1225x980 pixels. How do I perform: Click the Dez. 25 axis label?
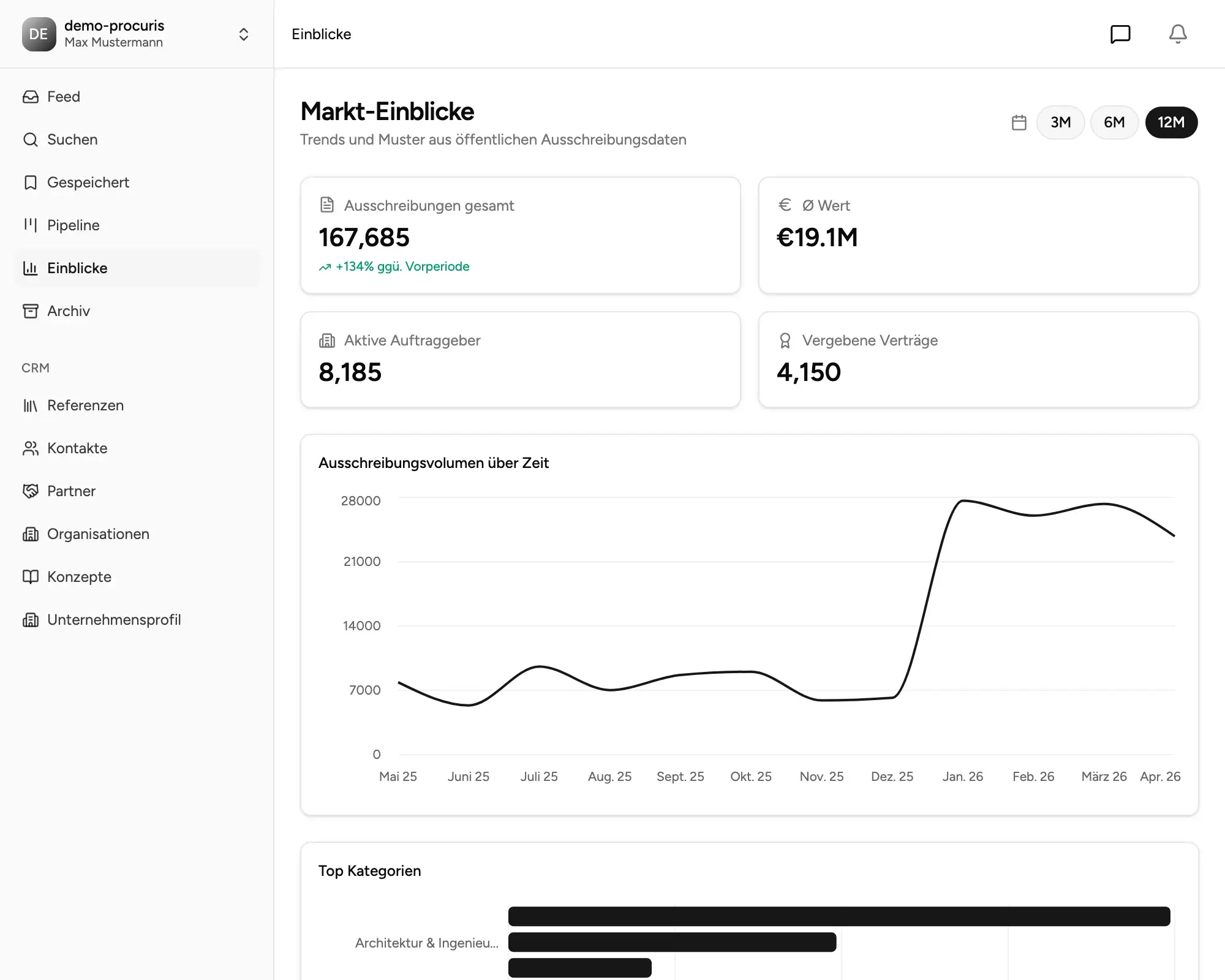click(x=892, y=777)
